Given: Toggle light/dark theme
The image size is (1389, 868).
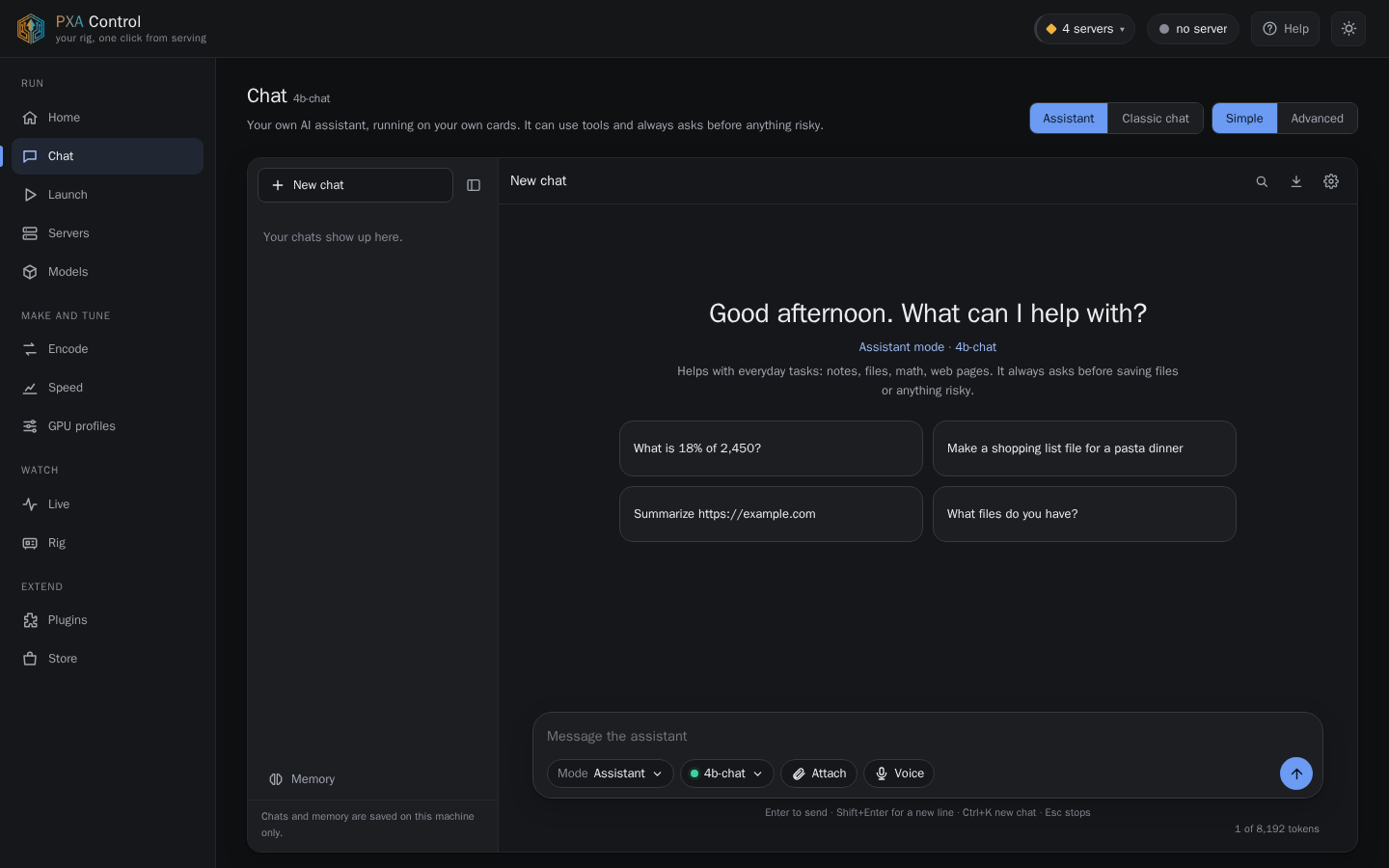Looking at the screenshot, I should 1348,29.
